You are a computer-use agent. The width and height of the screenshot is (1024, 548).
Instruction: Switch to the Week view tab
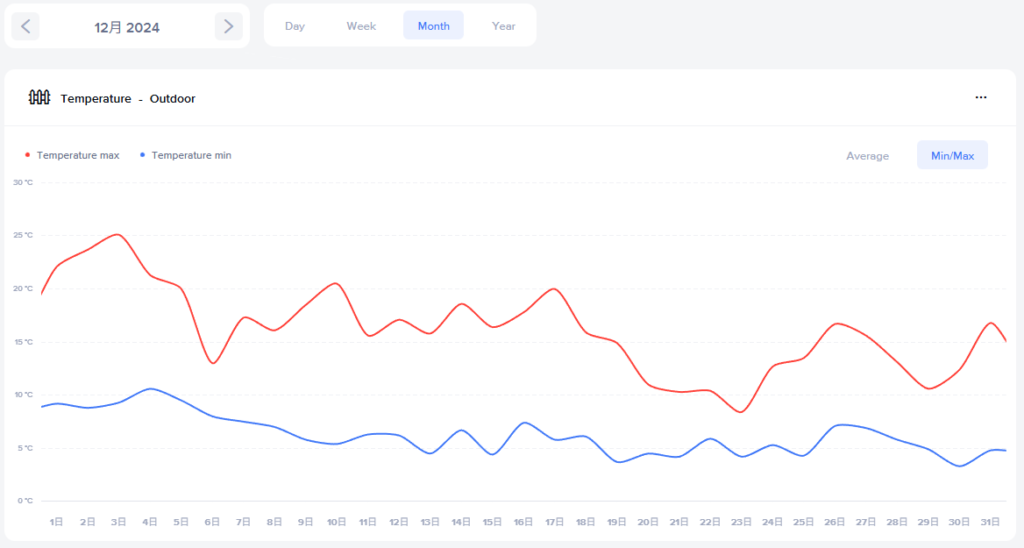coord(361,26)
